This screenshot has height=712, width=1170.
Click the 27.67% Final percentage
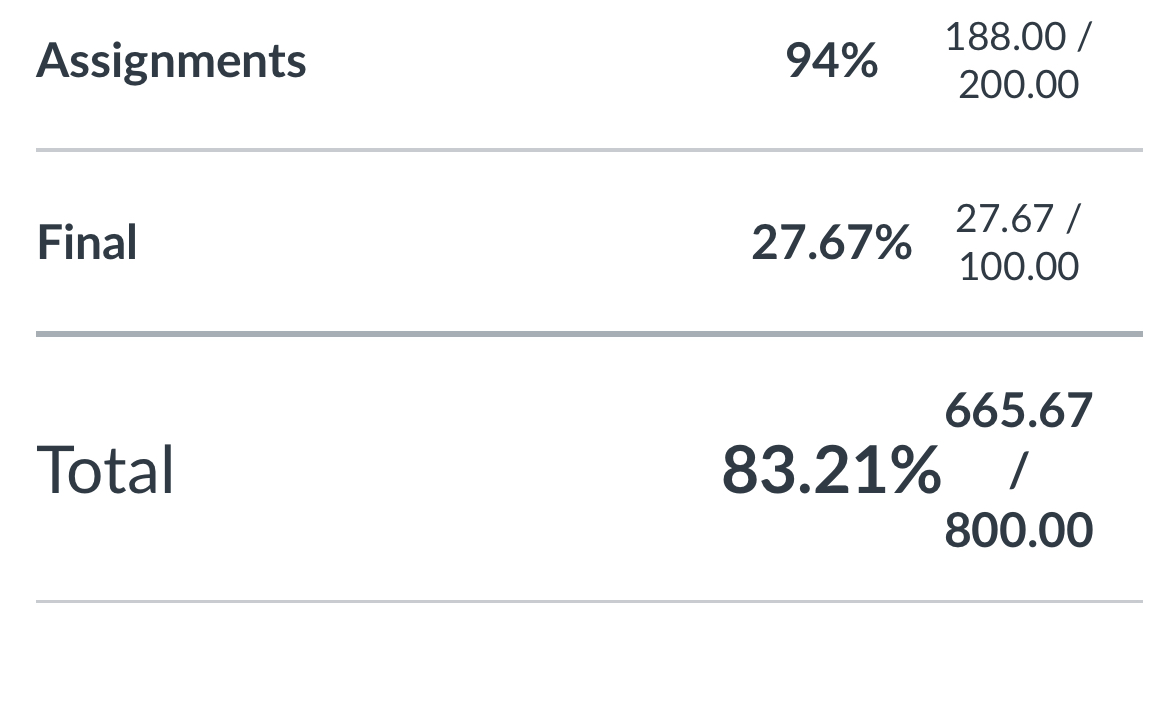pyautogui.click(x=831, y=243)
